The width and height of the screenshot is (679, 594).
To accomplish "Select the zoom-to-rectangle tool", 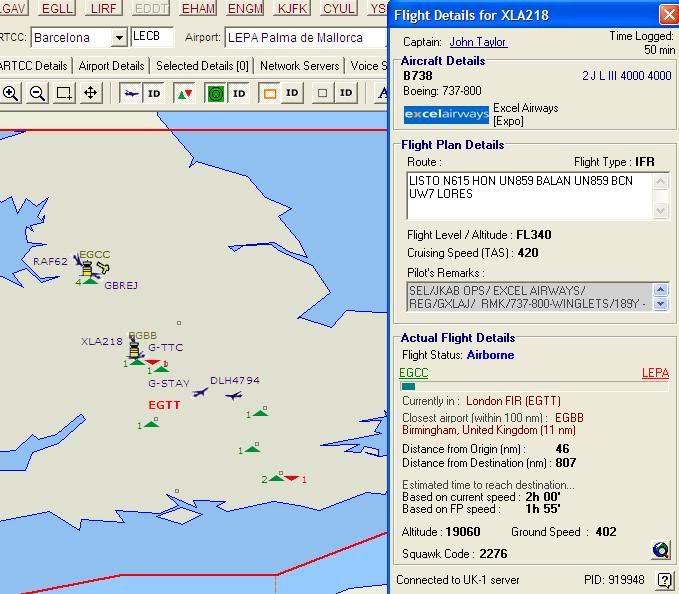I will [64, 93].
